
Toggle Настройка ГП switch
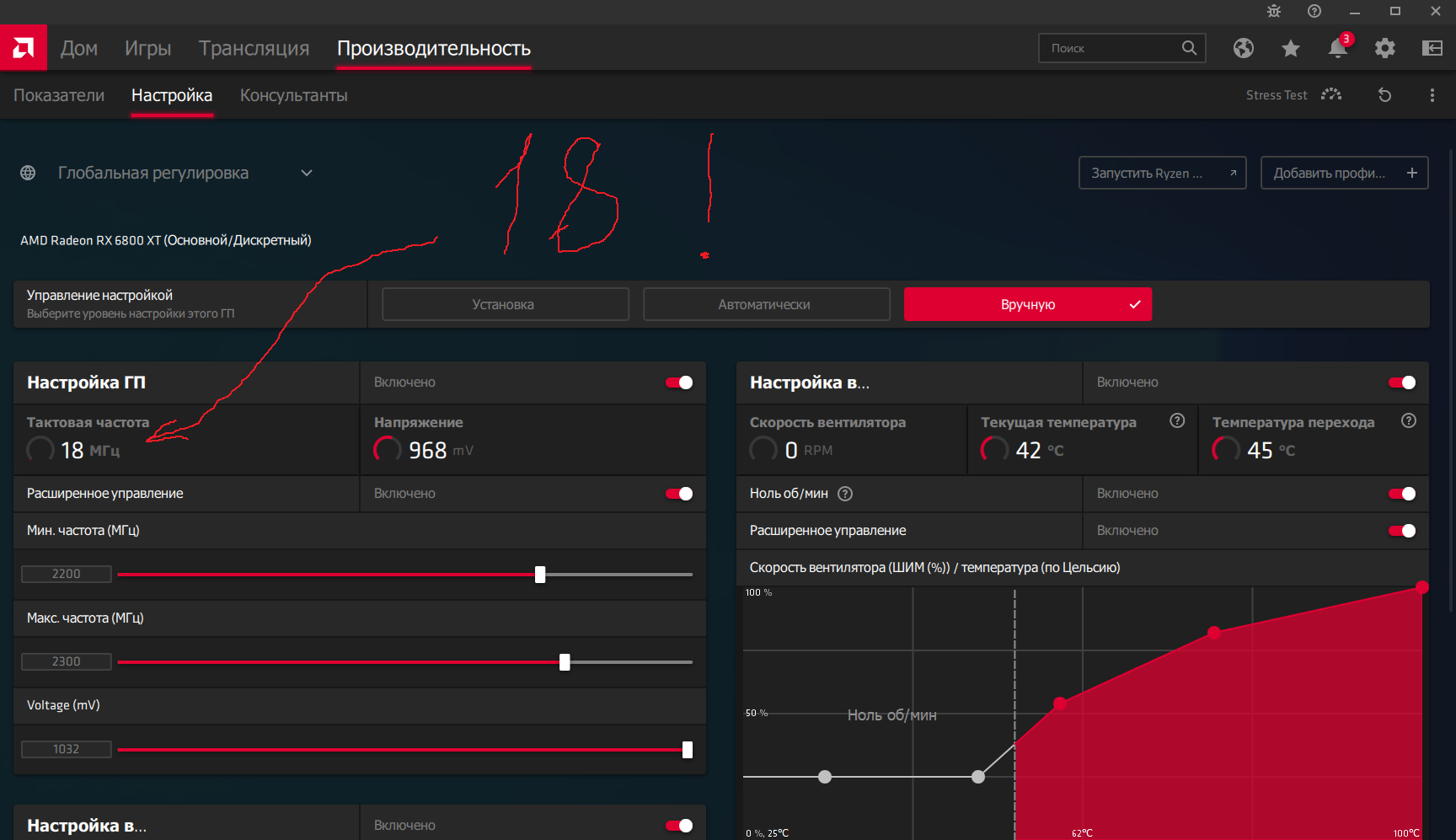(679, 383)
